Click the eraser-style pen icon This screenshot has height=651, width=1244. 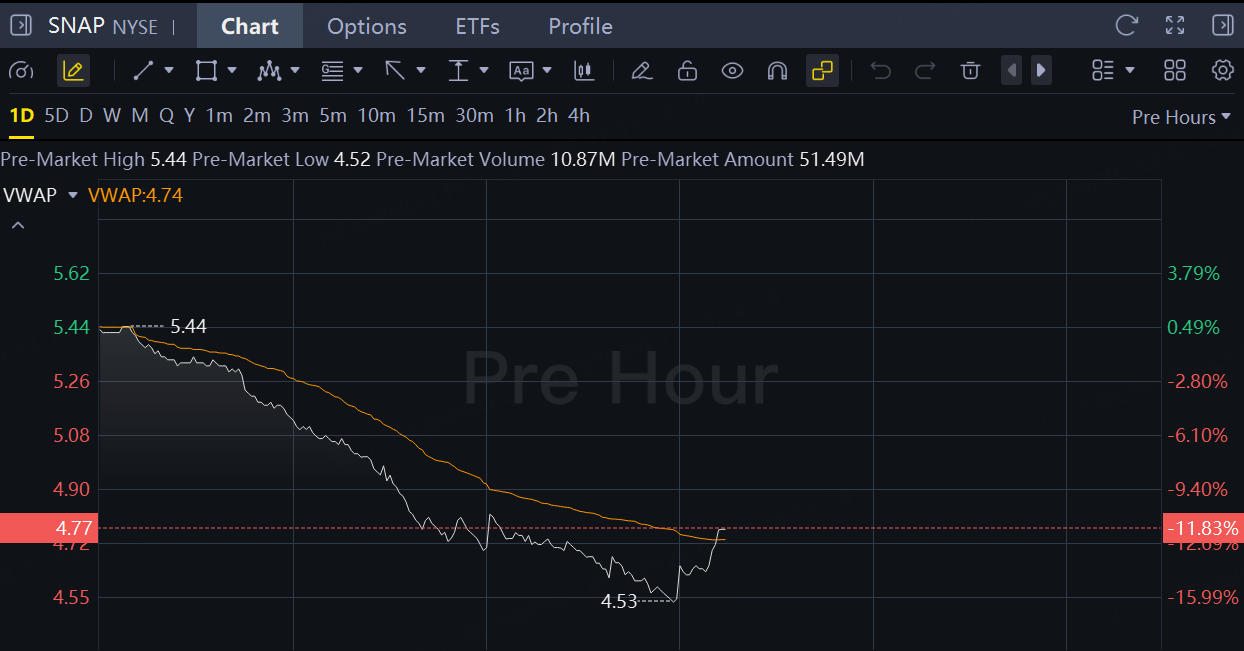[642, 70]
